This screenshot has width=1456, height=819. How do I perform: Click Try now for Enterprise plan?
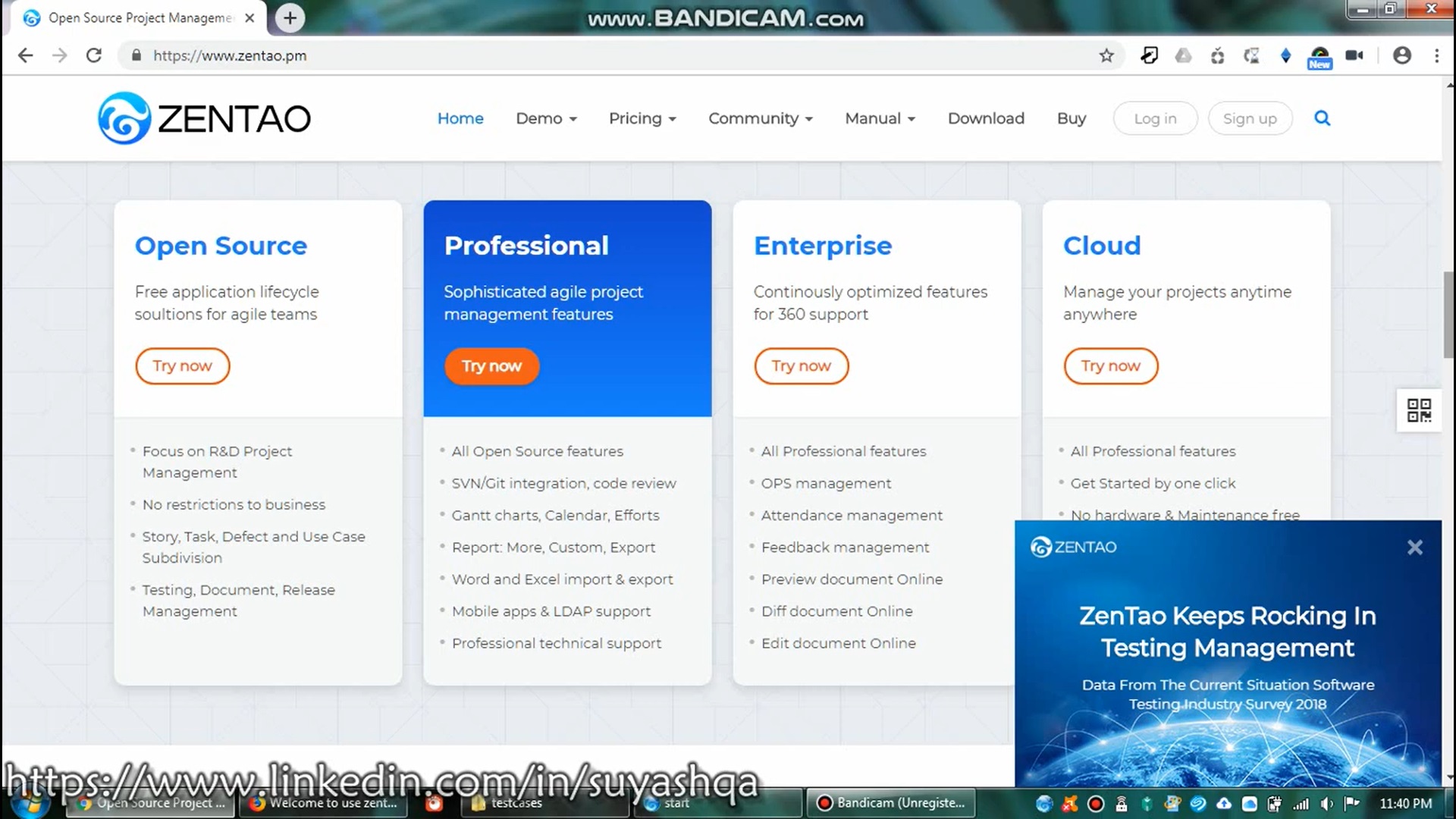800,366
